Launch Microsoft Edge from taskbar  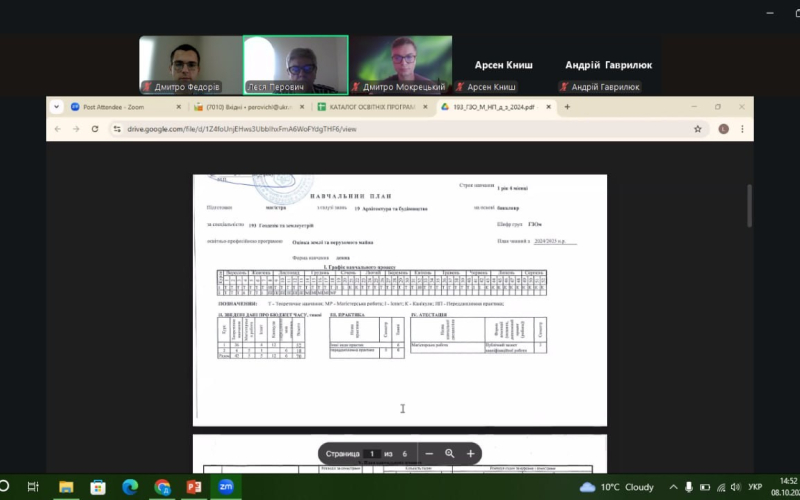coord(129,487)
